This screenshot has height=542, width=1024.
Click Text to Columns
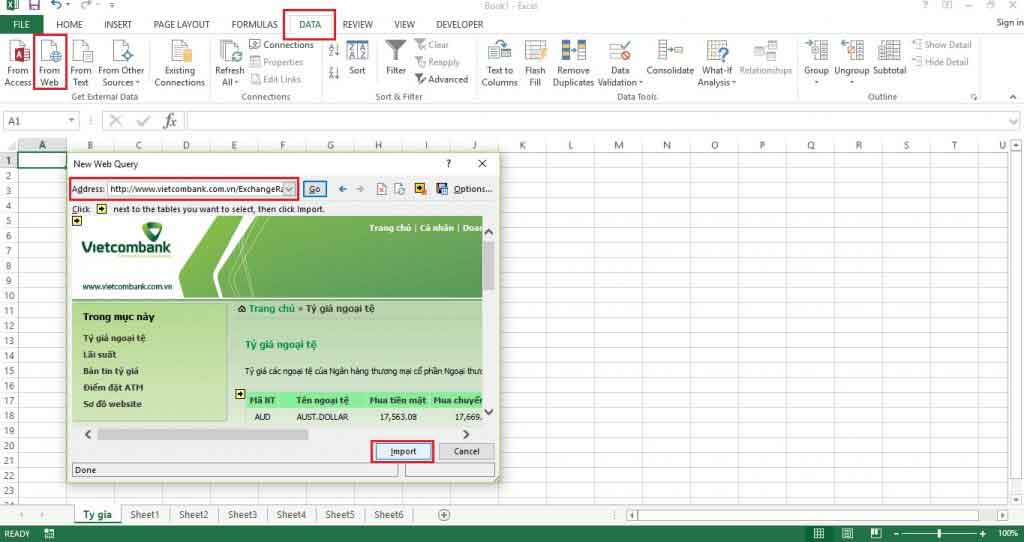click(500, 63)
